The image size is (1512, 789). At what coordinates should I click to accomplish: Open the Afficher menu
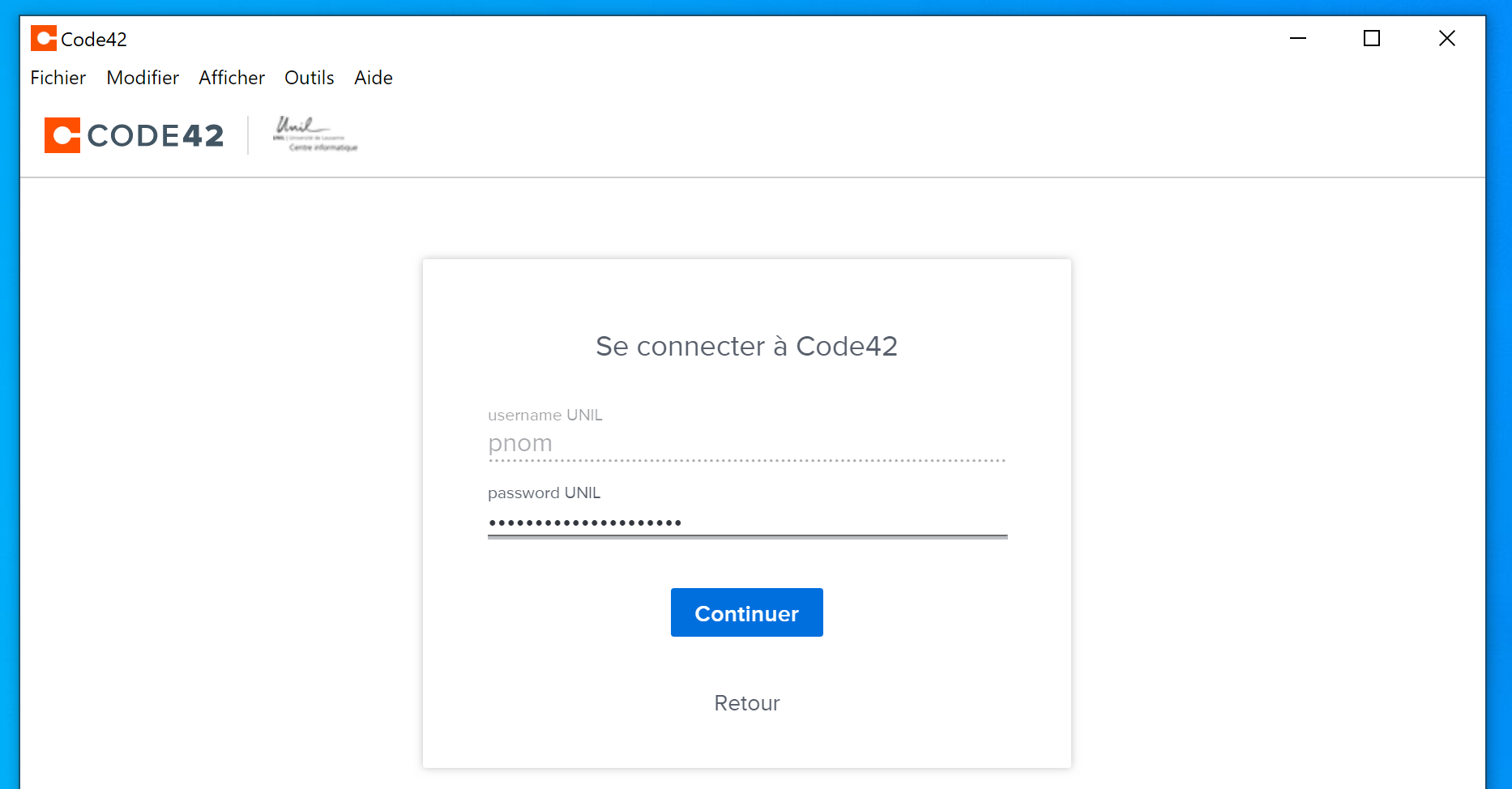[x=232, y=78]
